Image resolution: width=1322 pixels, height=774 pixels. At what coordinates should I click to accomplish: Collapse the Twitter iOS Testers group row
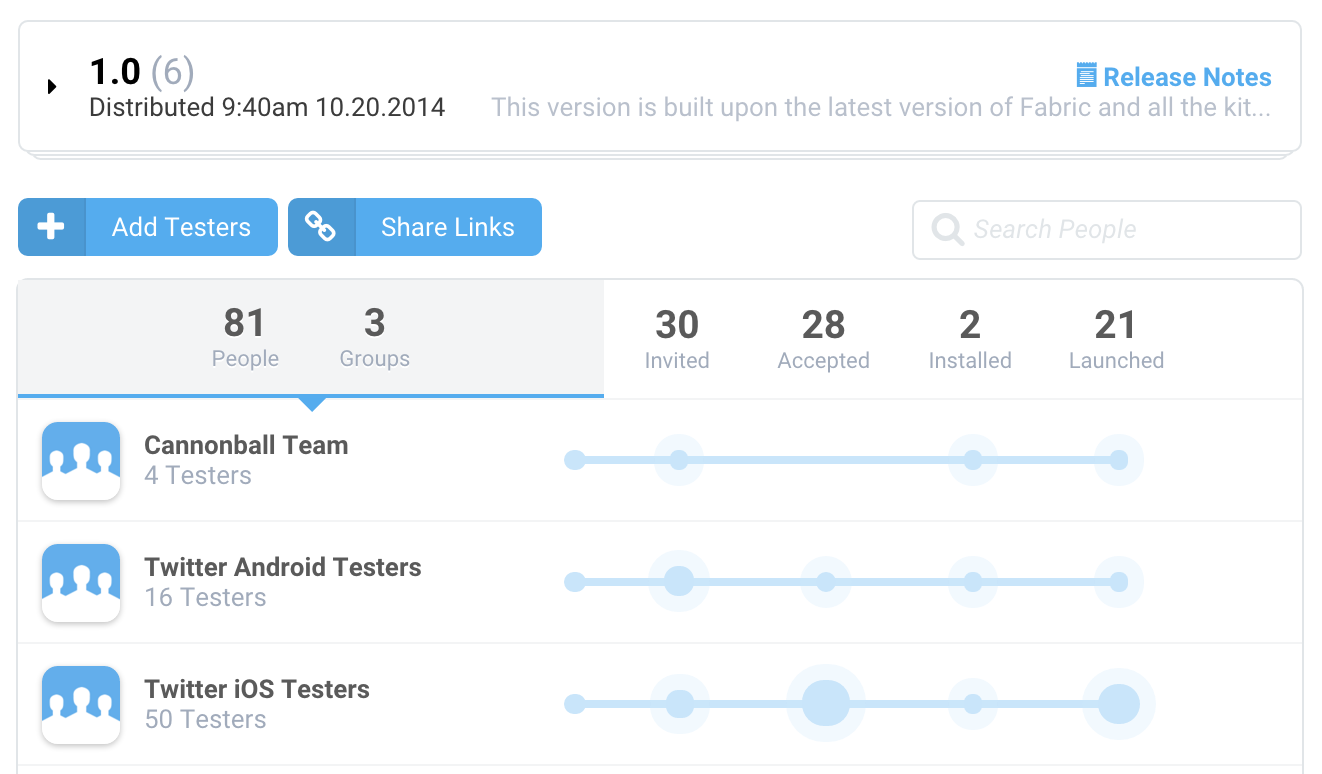coord(256,688)
